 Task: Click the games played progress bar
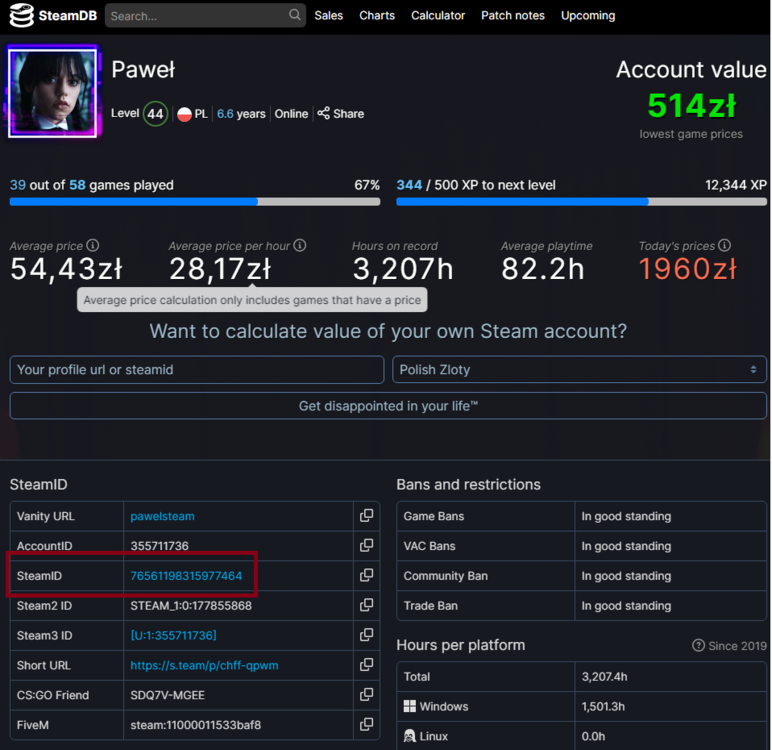[x=195, y=201]
